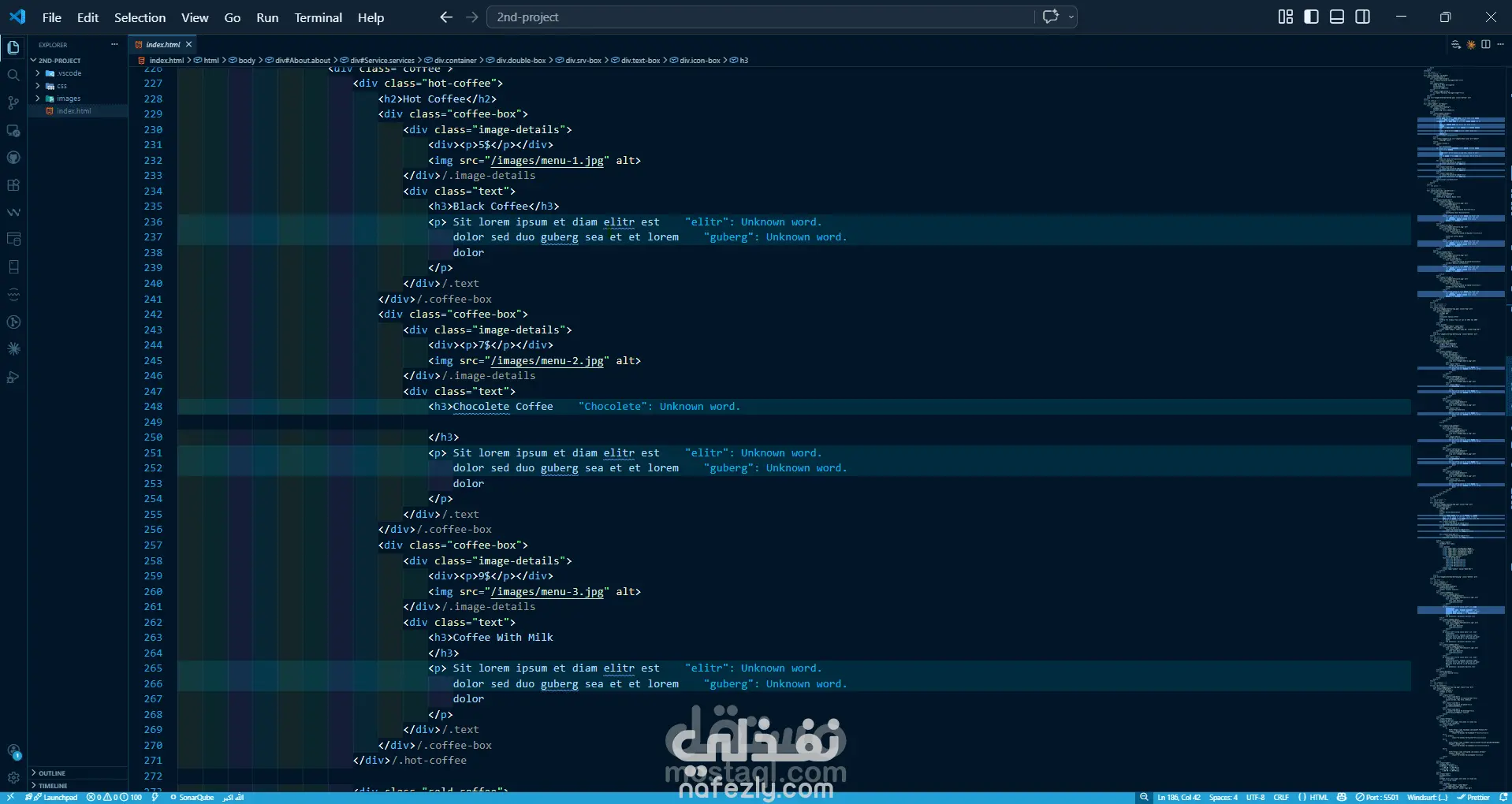The image size is (1512, 804).
Task: Click the Explorer more actions ellipsis
Action: pos(114,45)
